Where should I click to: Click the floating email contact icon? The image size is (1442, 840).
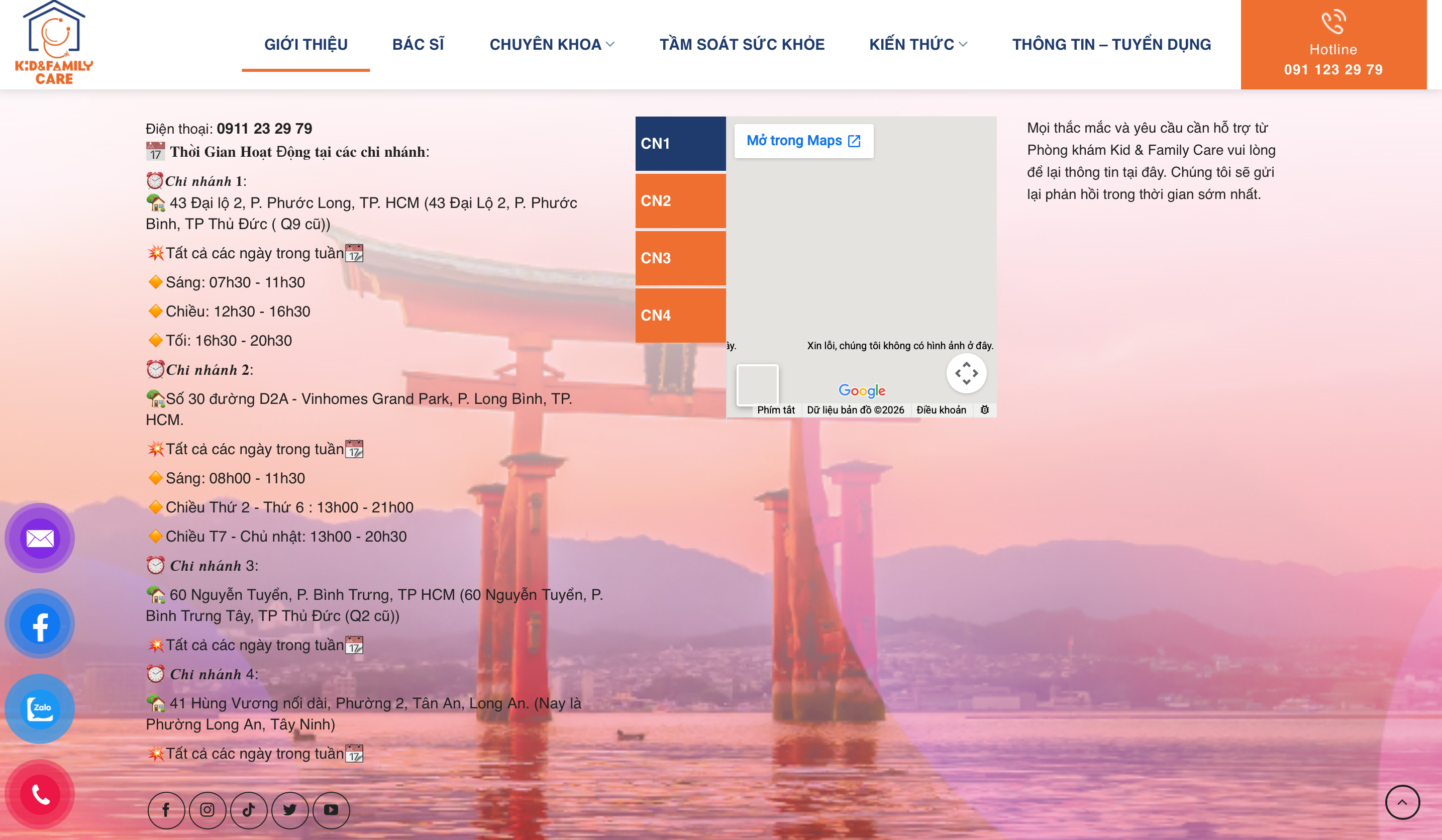[x=40, y=538]
